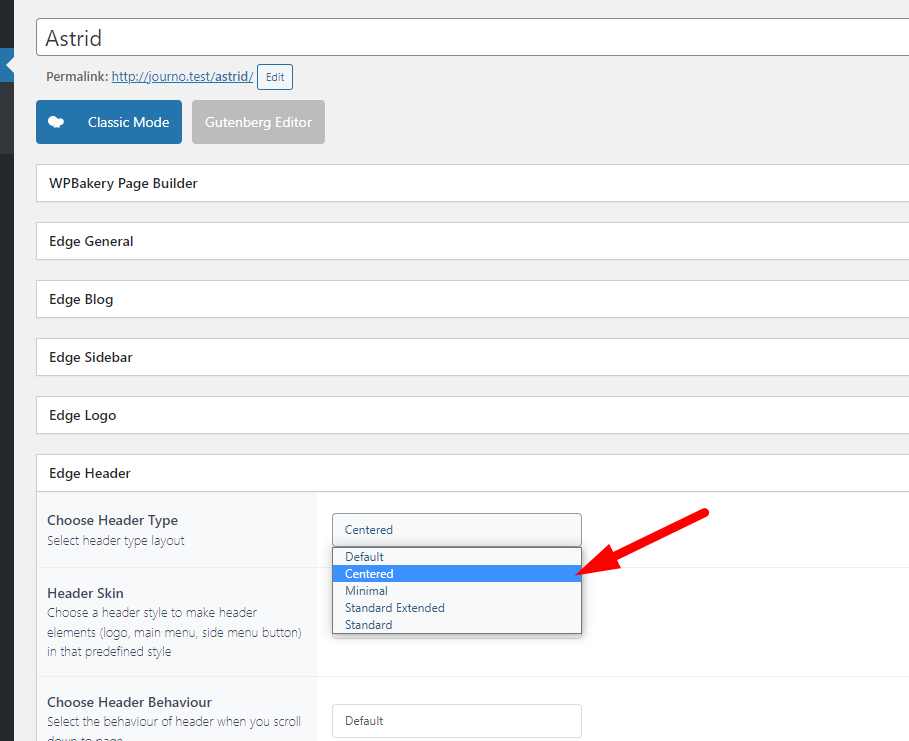The width and height of the screenshot is (909, 741).
Task: Switch to Classic Mode editor
Action: click(x=109, y=122)
